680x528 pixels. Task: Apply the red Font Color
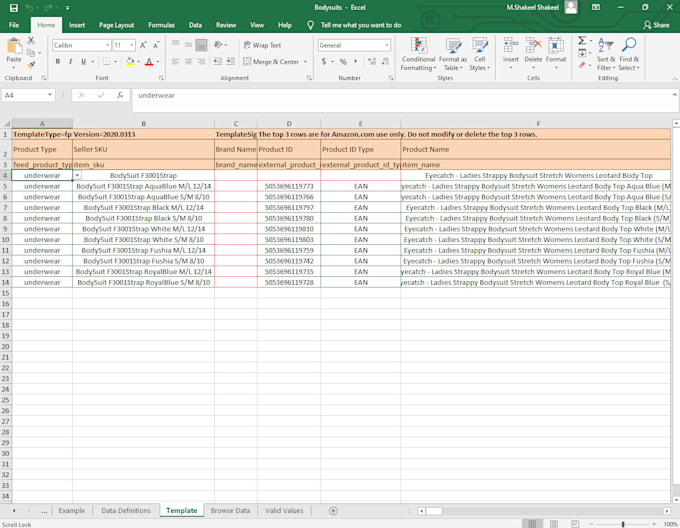point(149,62)
